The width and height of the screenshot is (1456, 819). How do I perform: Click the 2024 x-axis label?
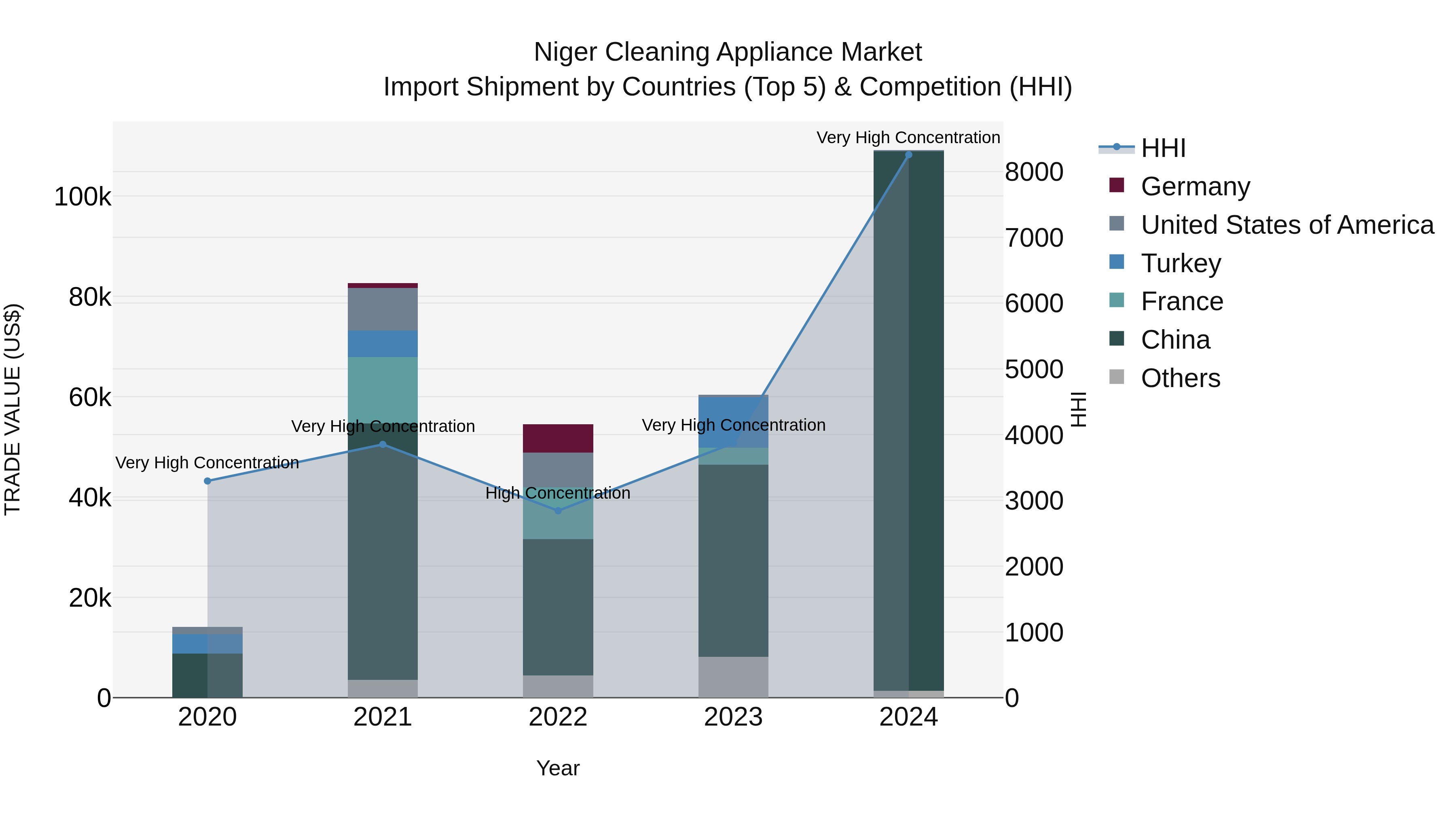[909, 717]
